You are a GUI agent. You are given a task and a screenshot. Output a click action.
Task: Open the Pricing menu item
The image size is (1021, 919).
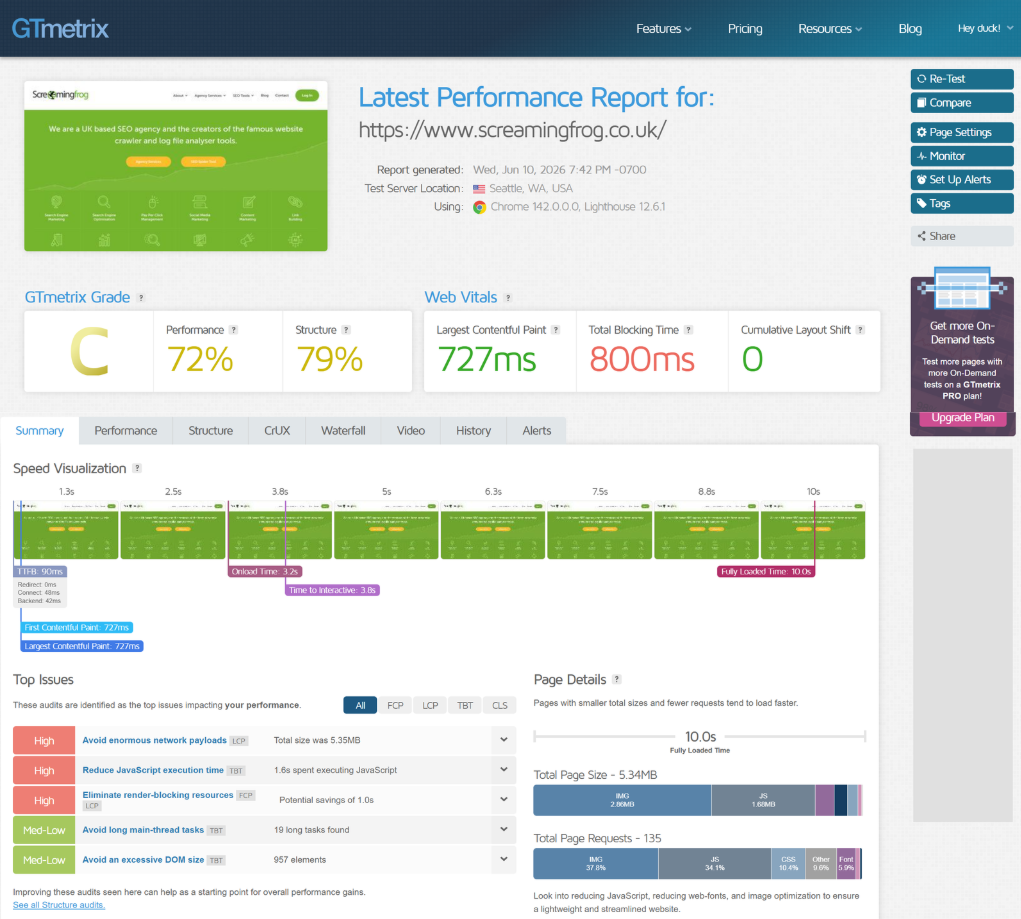tap(745, 29)
